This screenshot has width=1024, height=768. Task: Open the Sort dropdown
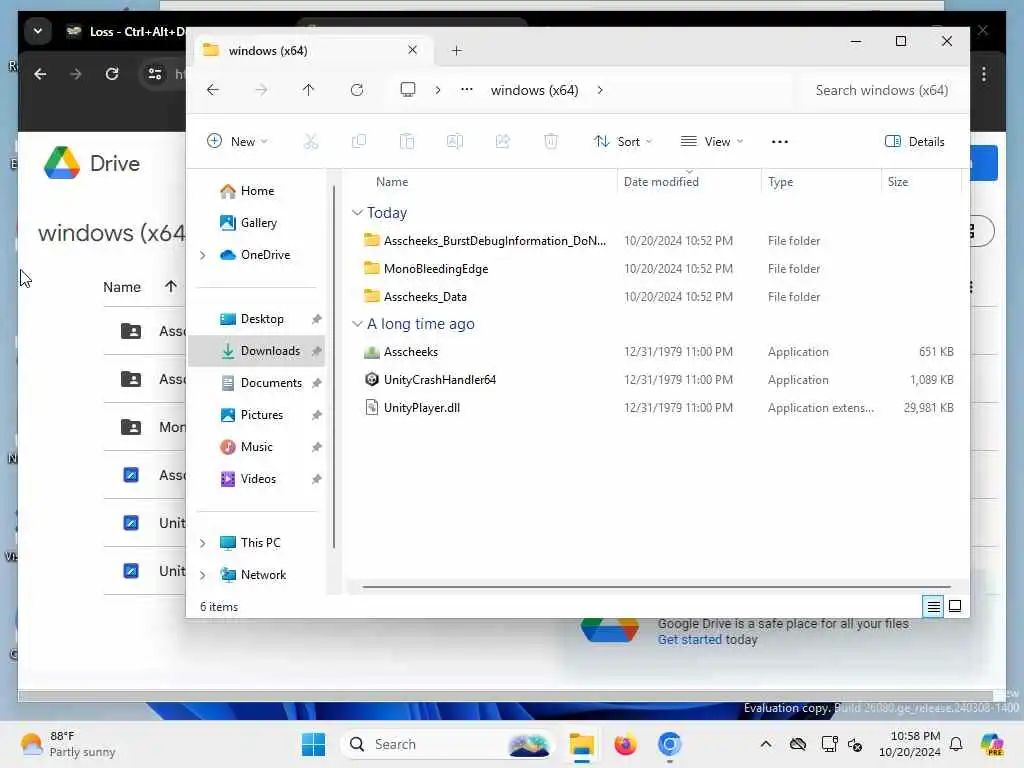pyautogui.click(x=622, y=141)
